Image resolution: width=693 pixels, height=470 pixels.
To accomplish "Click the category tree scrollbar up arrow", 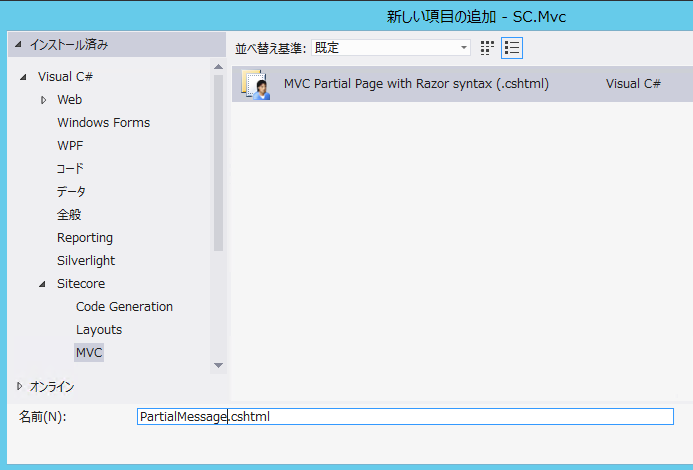I will [218, 67].
